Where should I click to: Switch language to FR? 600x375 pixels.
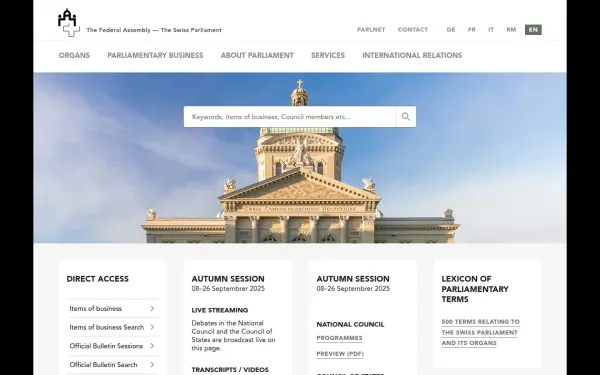tap(472, 30)
